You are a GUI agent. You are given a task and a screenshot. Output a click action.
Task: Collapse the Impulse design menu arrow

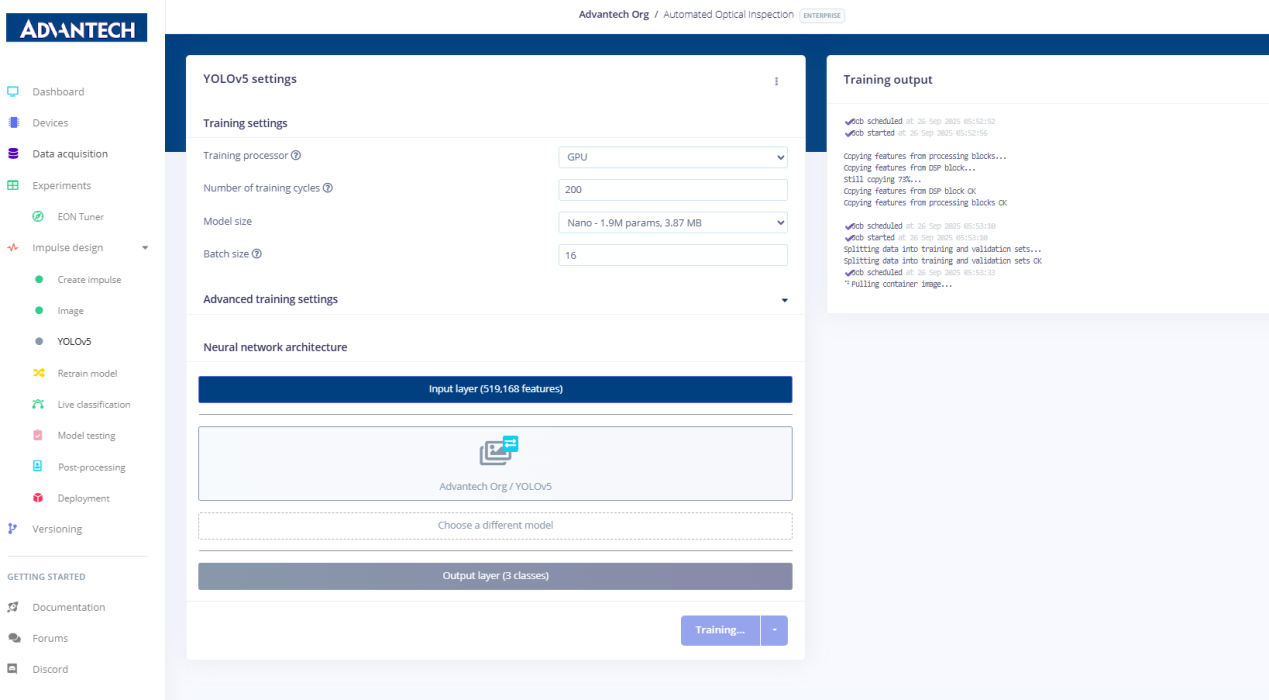145,248
